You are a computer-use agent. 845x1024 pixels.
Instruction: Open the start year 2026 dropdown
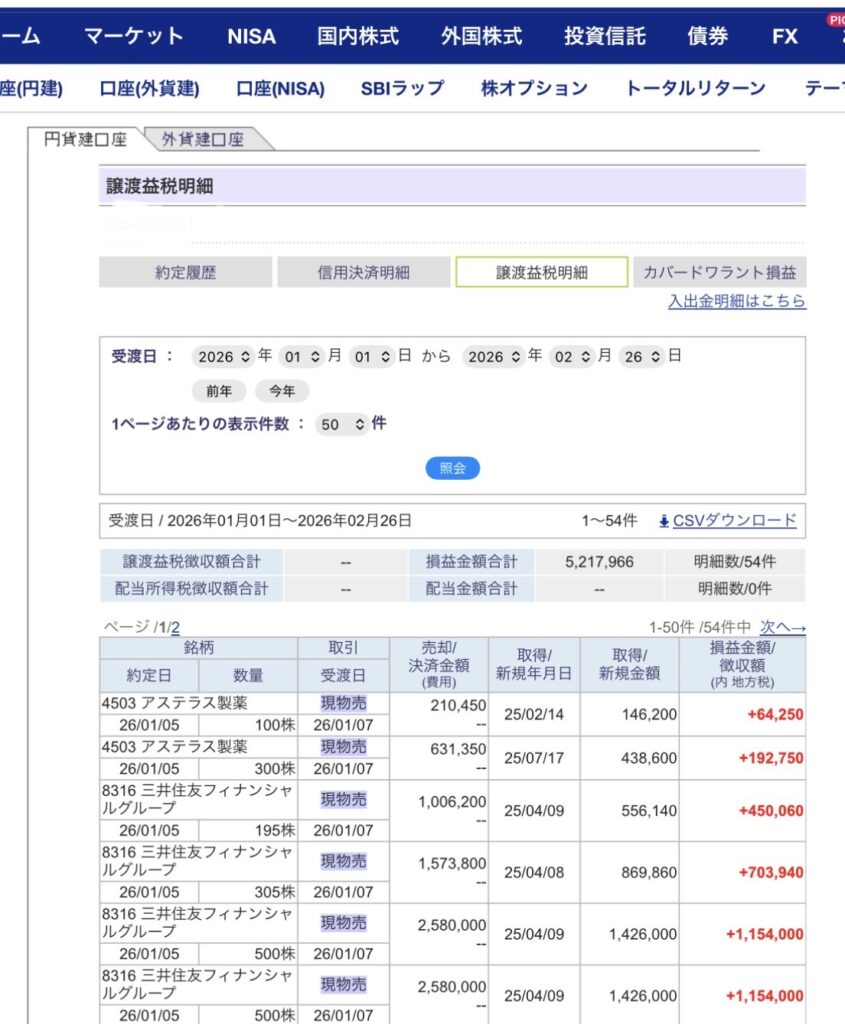pyautogui.click(x=224, y=357)
